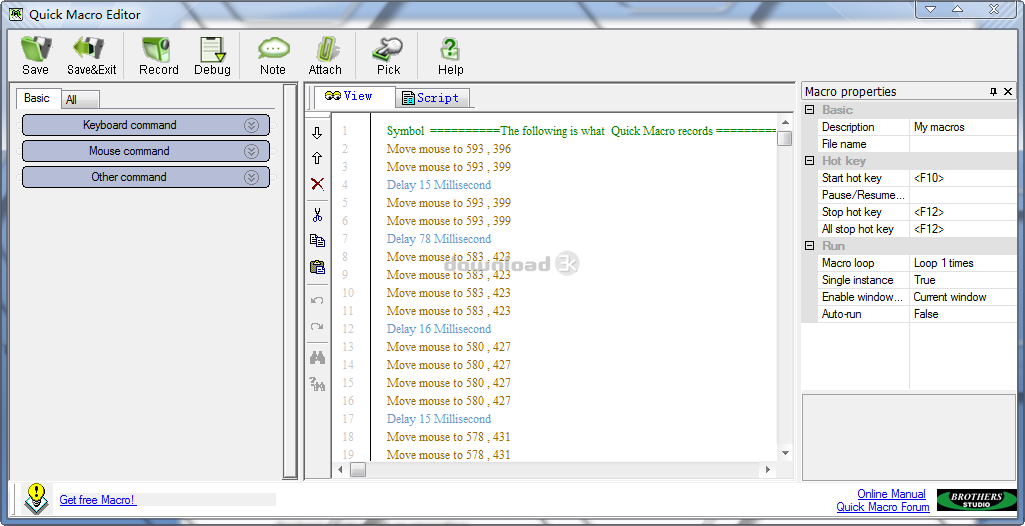This screenshot has height=526, width=1025.
Task: Collapse the Hot key property group
Action: (x=810, y=161)
